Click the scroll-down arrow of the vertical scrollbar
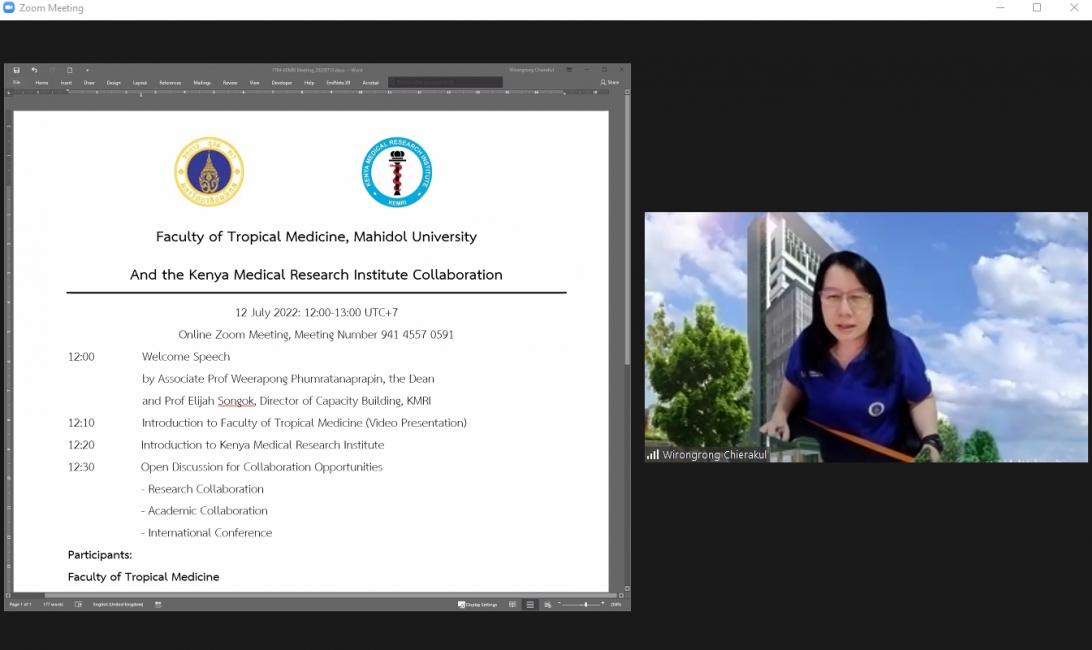The height and width of the screenshot is (650, 1092). point(627,589)
